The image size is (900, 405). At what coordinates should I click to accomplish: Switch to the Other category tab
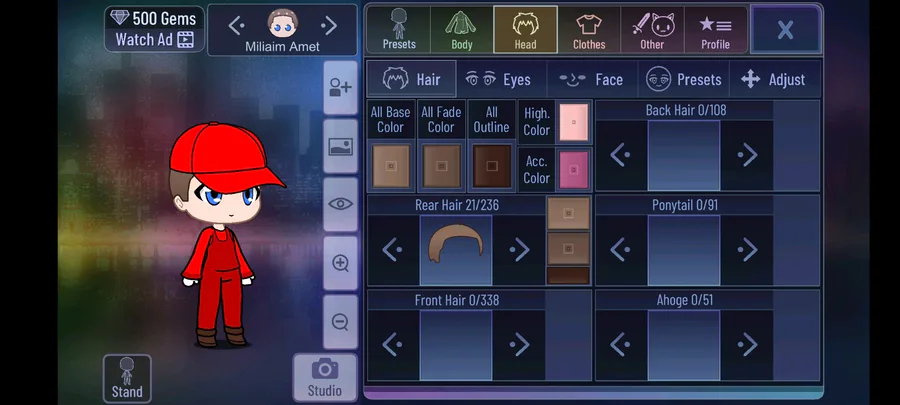pyautogui.click(x=652, y=29)
